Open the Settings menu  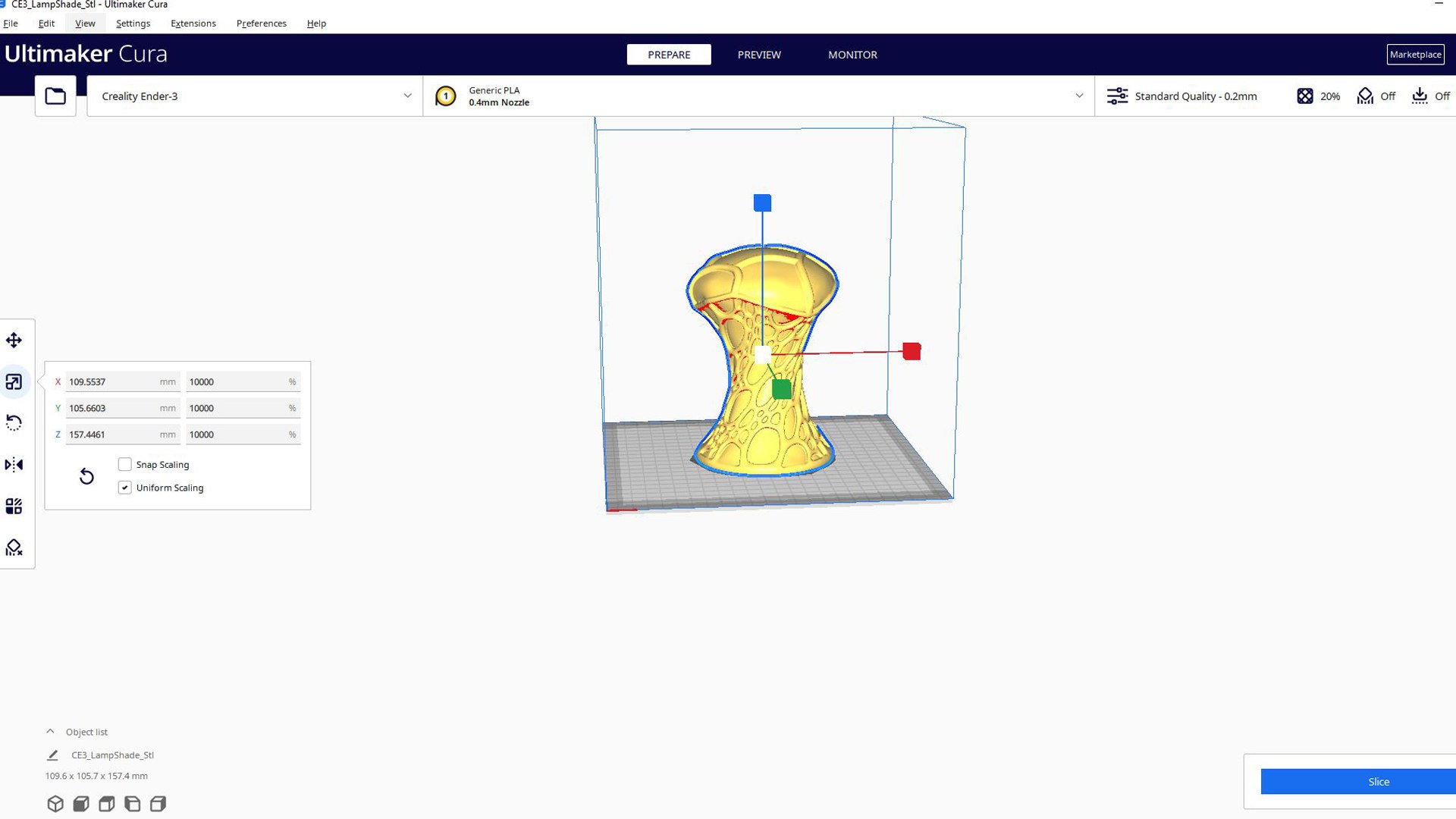click(x=133, y=24)
